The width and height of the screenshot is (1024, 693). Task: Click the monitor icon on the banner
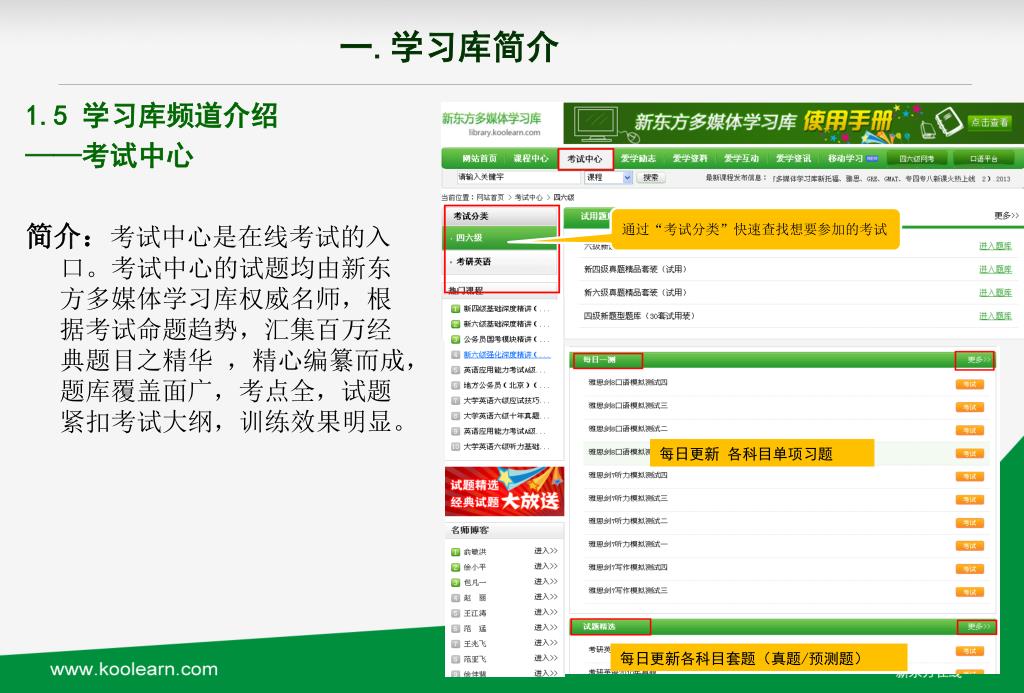596,123
